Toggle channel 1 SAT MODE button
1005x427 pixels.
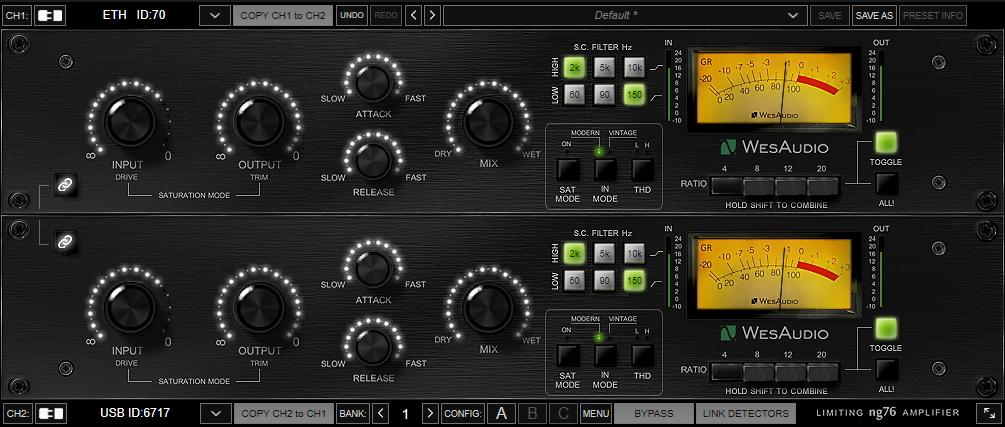[568, 169]
